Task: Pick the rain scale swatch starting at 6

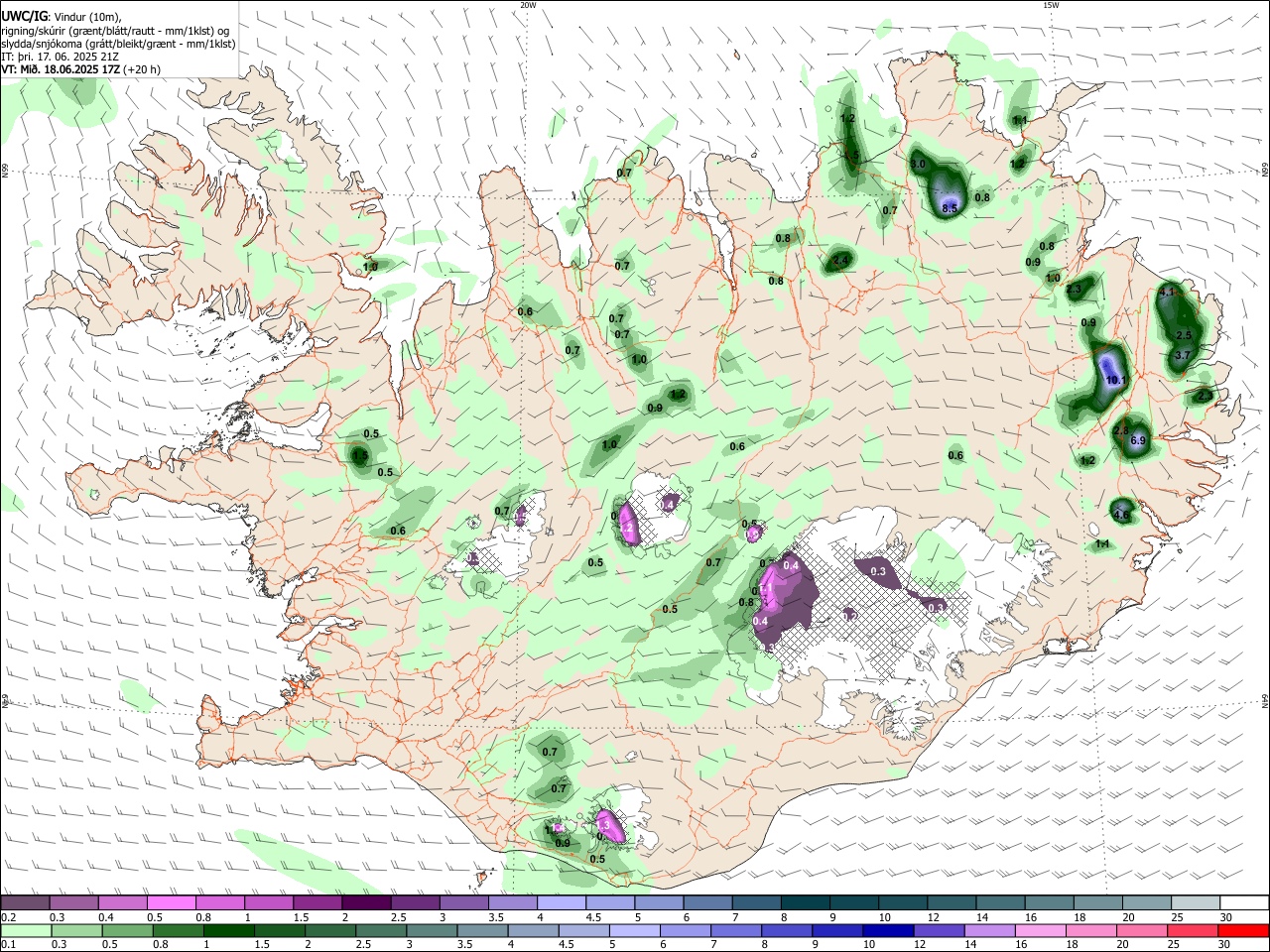Action: click(x=685, y=931)
